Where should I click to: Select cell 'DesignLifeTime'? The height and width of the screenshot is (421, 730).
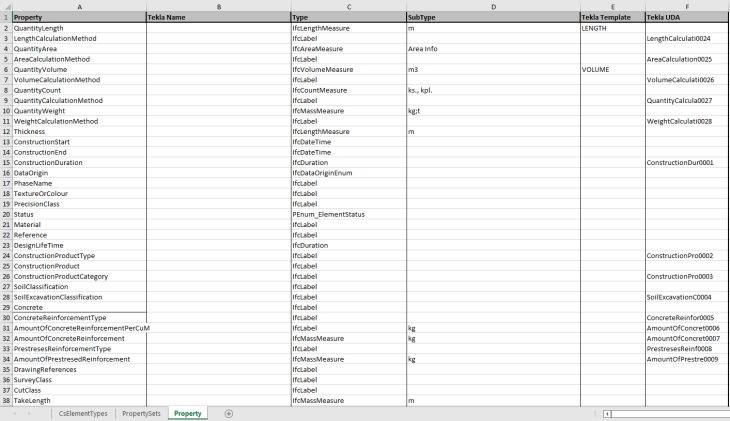coord(79,245)
